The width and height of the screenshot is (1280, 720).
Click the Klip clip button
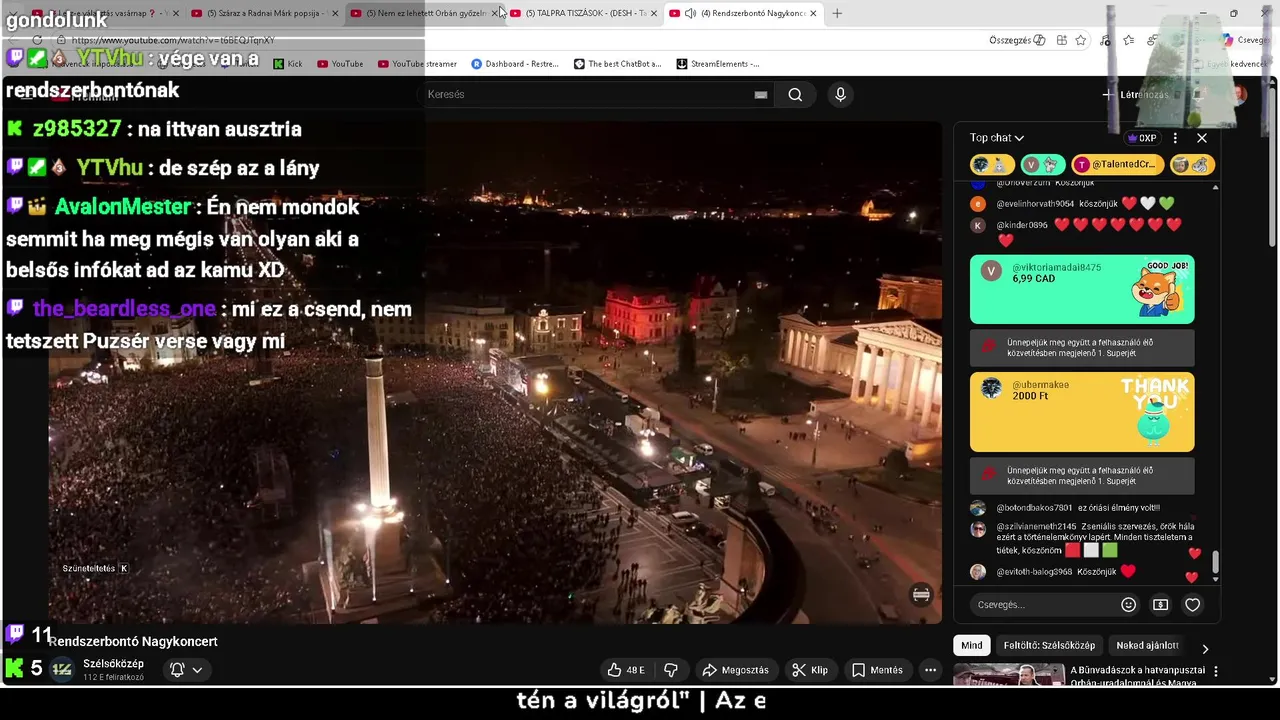pyautogui.click(x=810, y=670)
